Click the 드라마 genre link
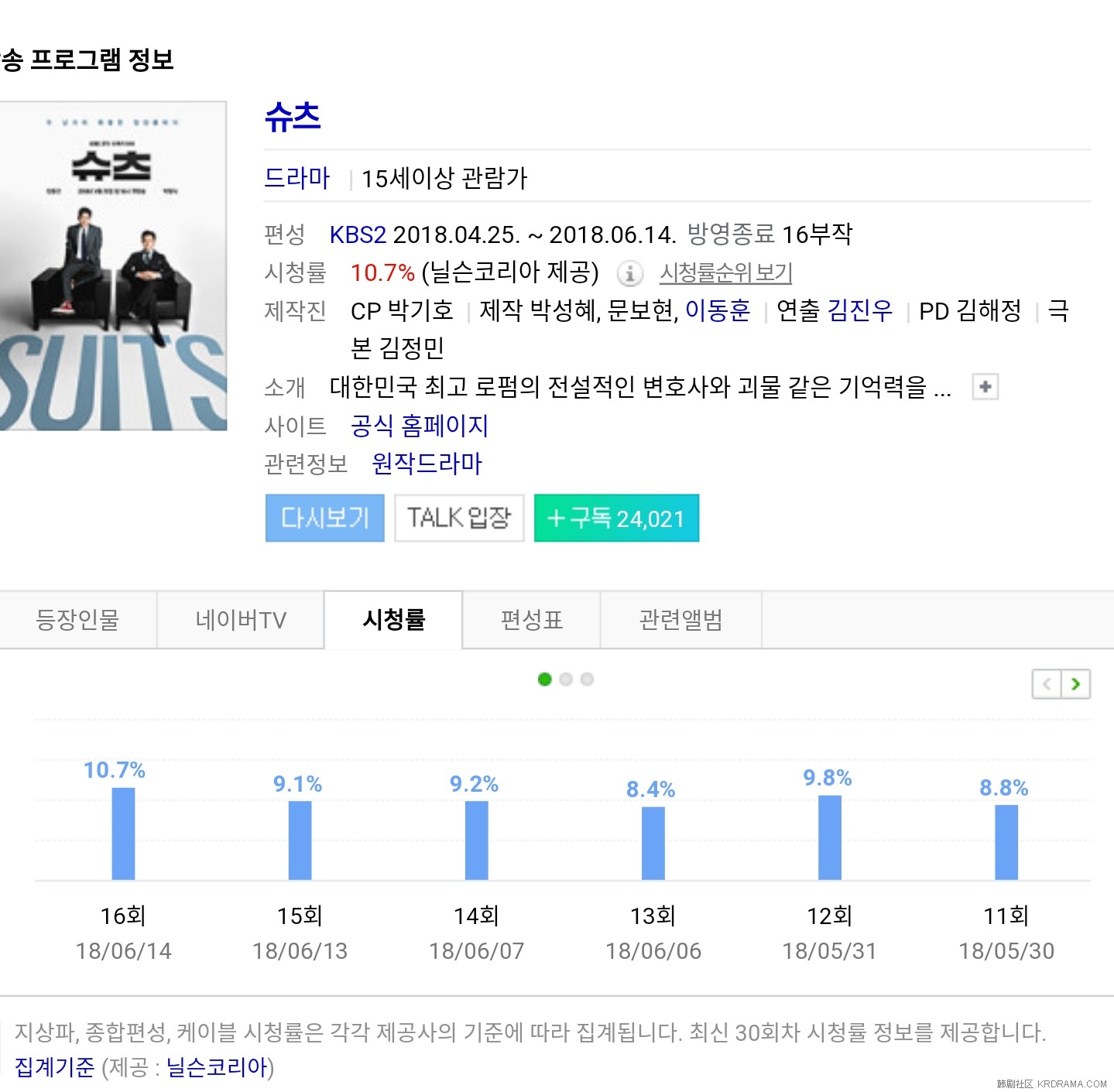Screen dimensions: 1114x1092 pos(297,178)
